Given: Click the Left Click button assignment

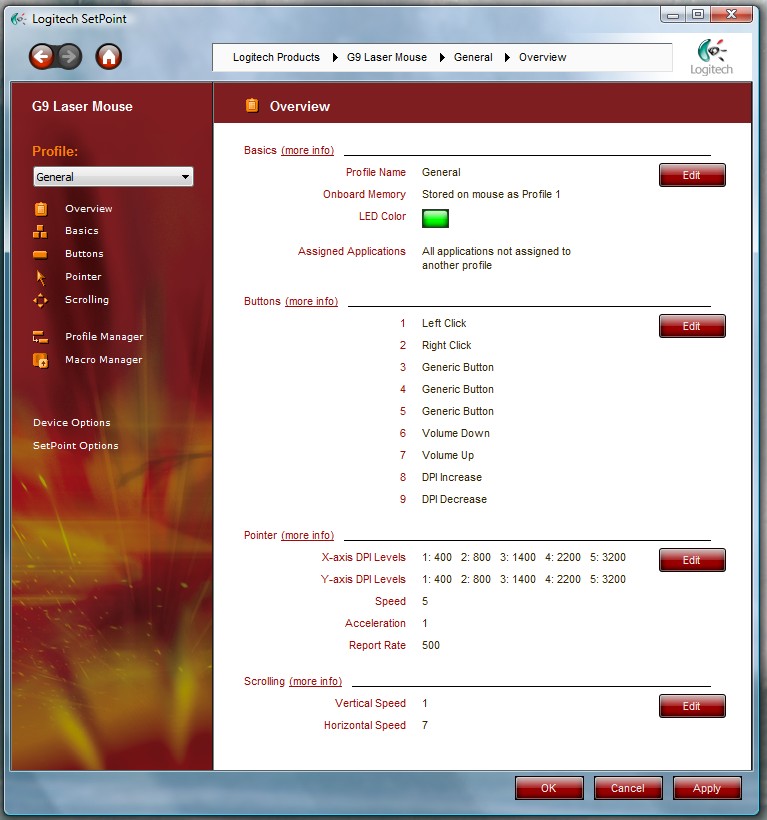Looking at the screenshot, I should click(444, 323).
